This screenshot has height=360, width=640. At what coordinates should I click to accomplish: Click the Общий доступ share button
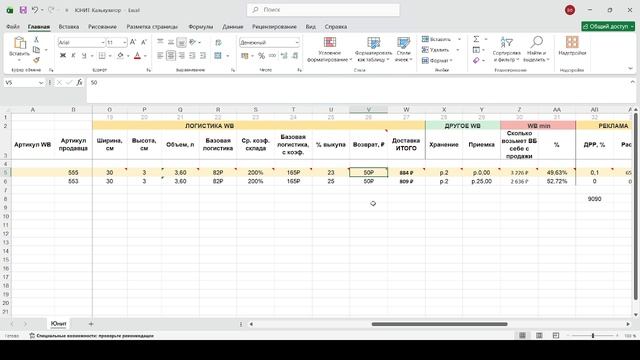tap(608, 26)
